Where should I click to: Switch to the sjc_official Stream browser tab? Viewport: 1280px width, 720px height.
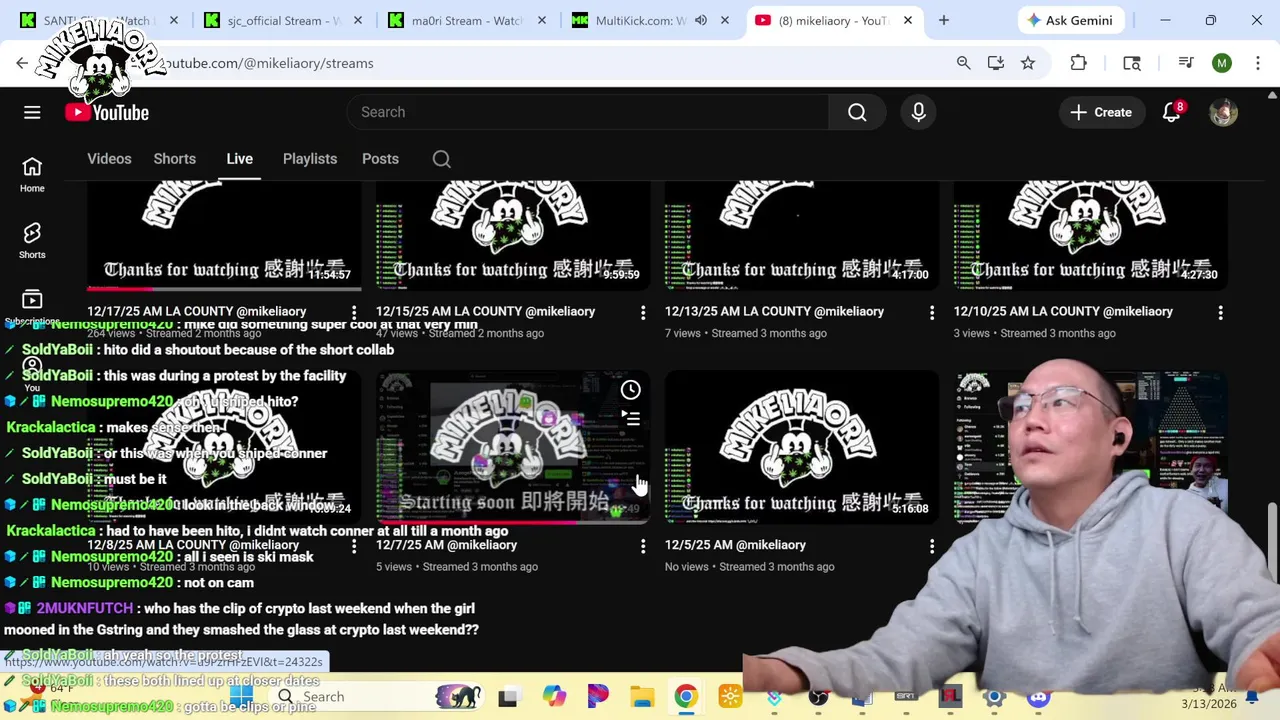(285, 20)
